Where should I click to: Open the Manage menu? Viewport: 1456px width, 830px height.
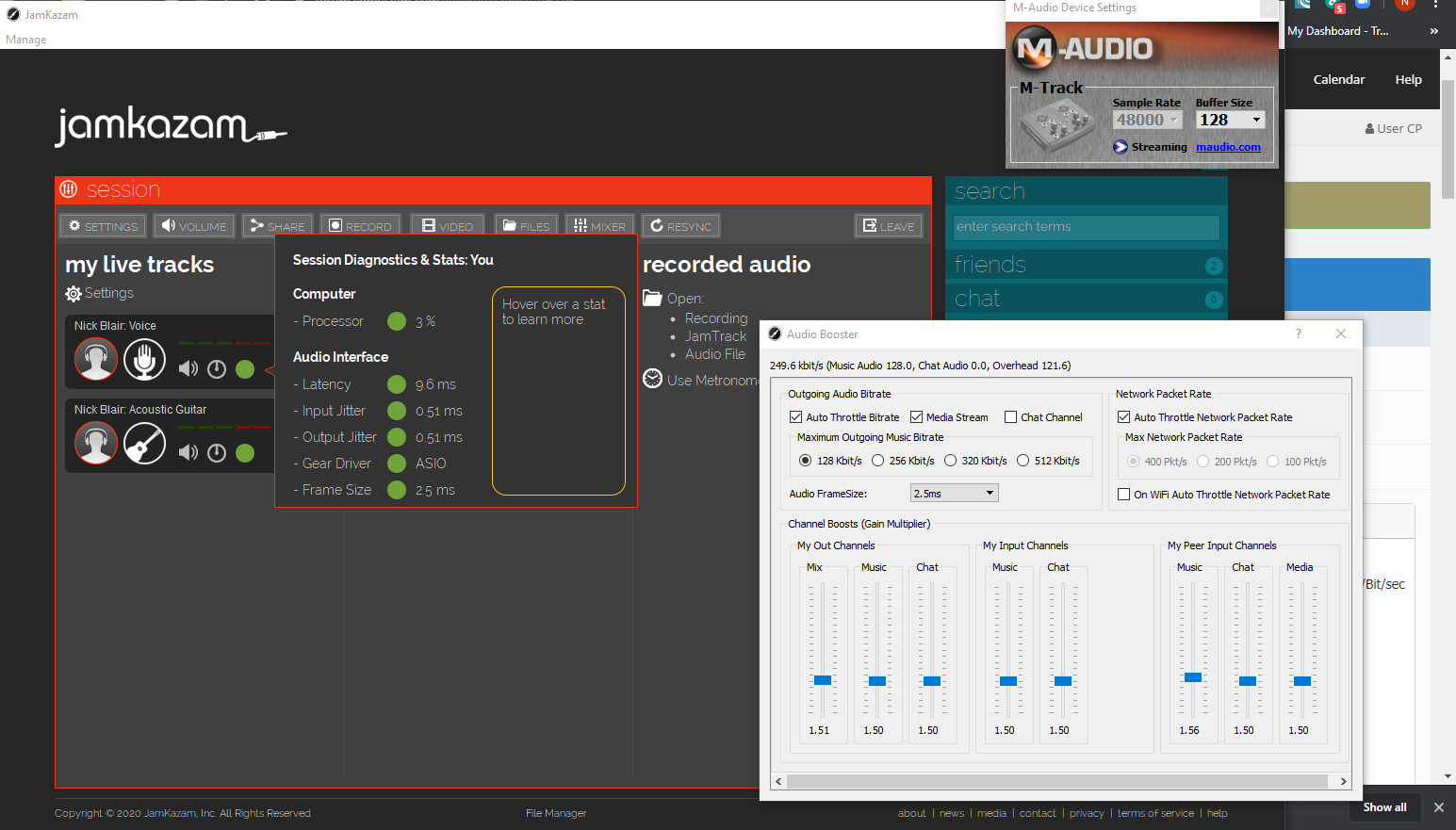click(x=26, y=40)
